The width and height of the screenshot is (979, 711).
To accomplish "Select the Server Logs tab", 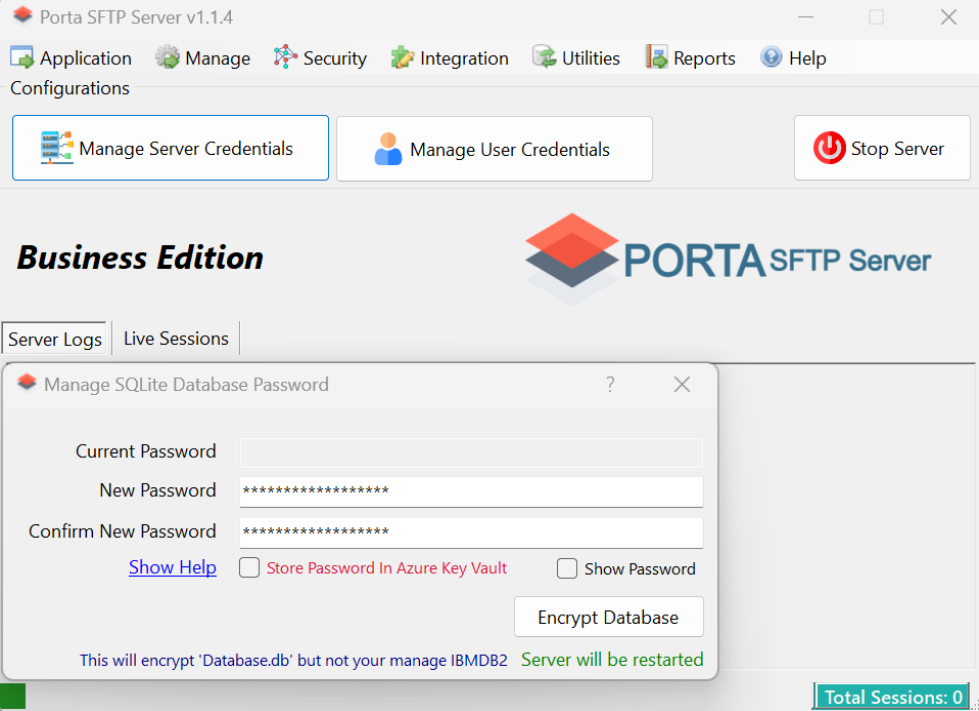I will pyautogui.click(x=53, y=338).
